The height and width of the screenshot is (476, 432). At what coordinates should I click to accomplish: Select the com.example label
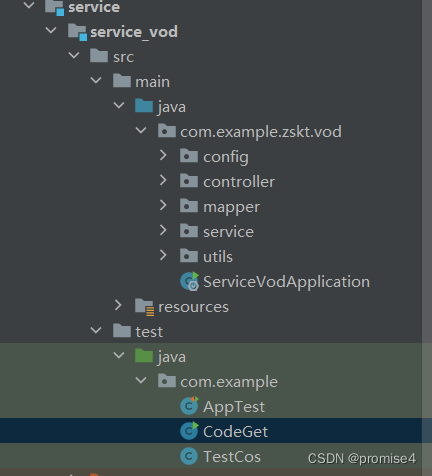229,382
